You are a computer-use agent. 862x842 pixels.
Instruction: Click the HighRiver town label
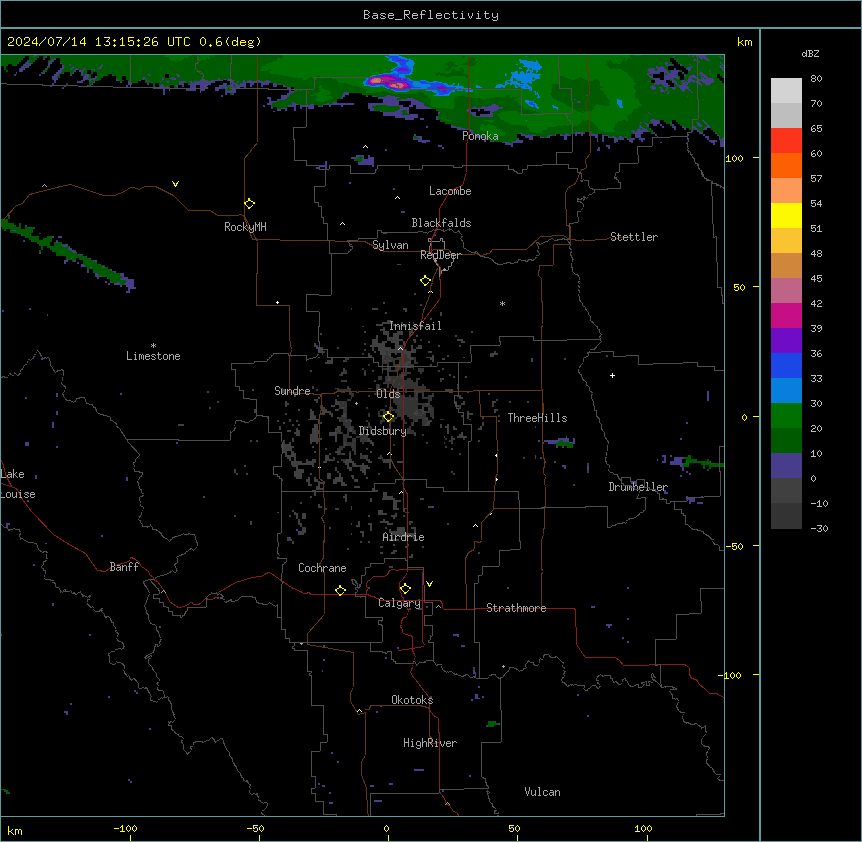click(x=430, y=743)
